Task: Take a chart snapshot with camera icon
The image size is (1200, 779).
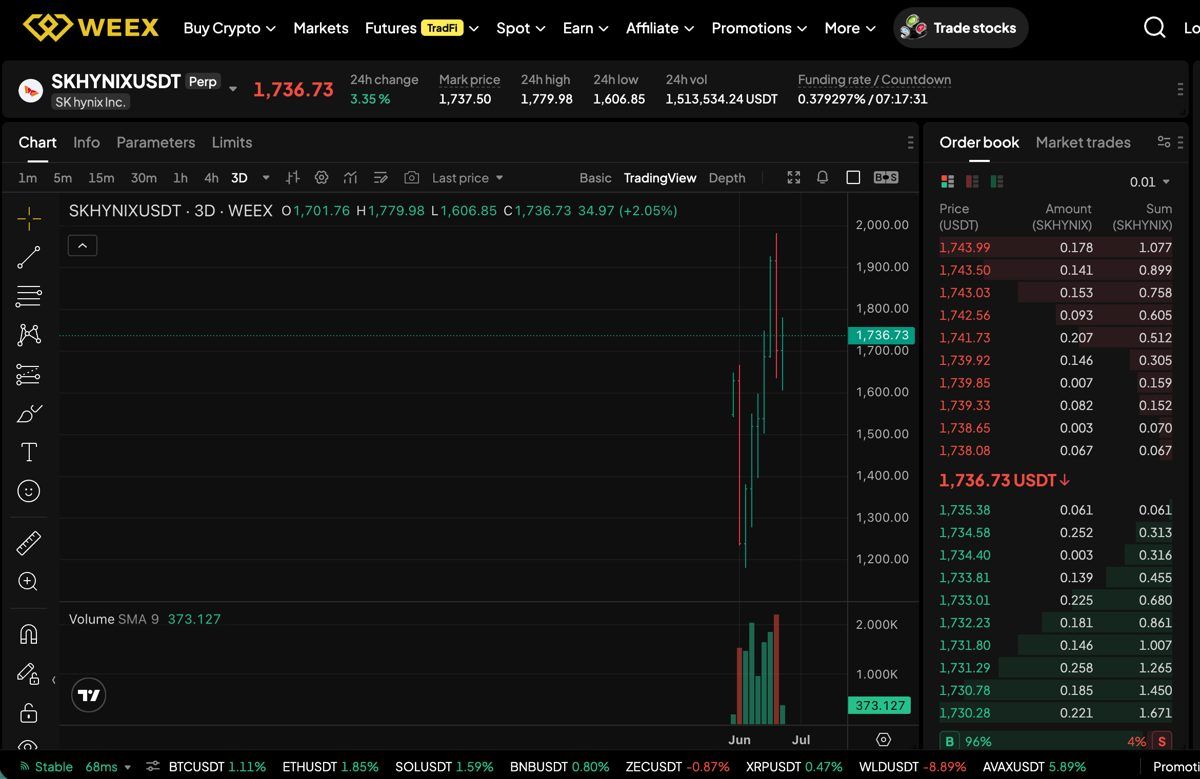Action: pos(411,178)
